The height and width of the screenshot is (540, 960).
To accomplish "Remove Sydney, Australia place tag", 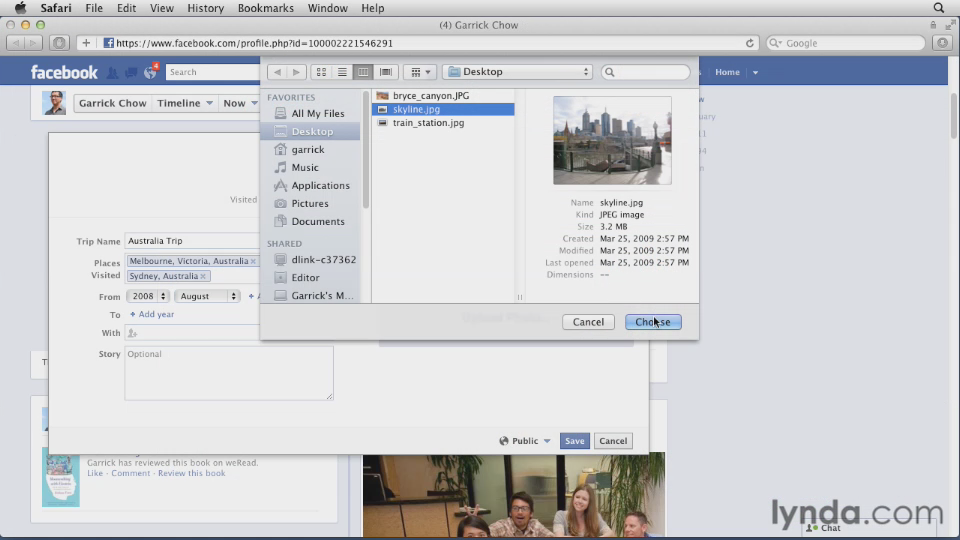I will coord(203,276).
